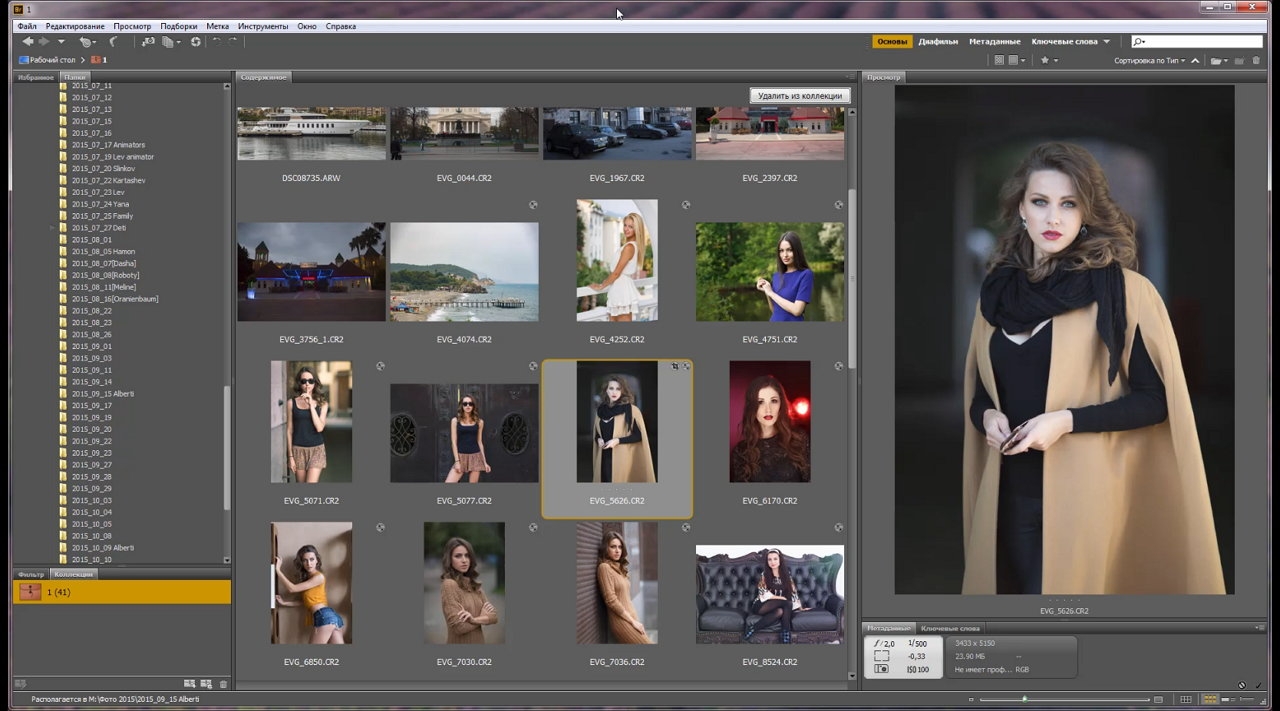This screenshot has height=711, width=1280.
Task: Click the smaller thumbnail size icon
Action: coord(971,699)
